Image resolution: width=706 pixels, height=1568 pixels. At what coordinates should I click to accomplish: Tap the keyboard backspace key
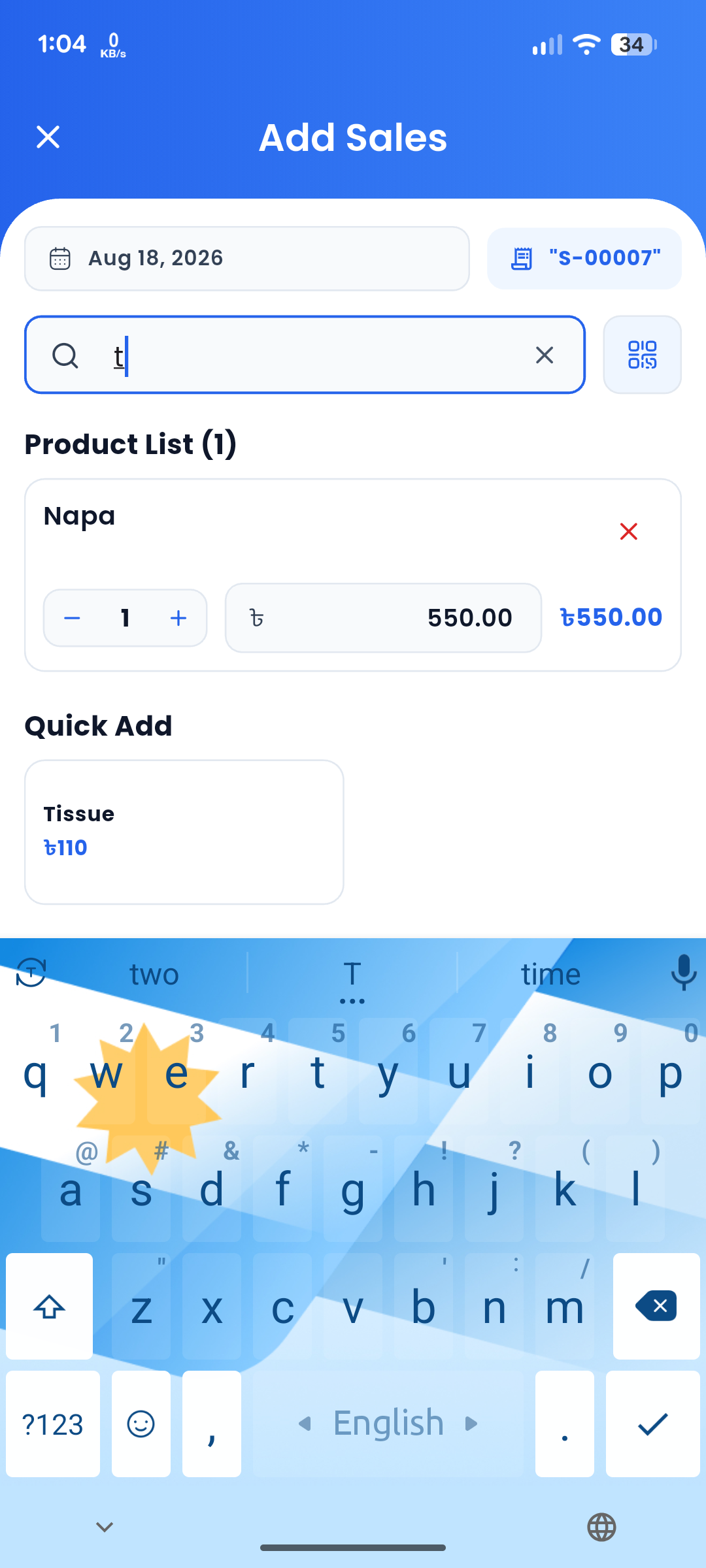[x=656, y=1307]
